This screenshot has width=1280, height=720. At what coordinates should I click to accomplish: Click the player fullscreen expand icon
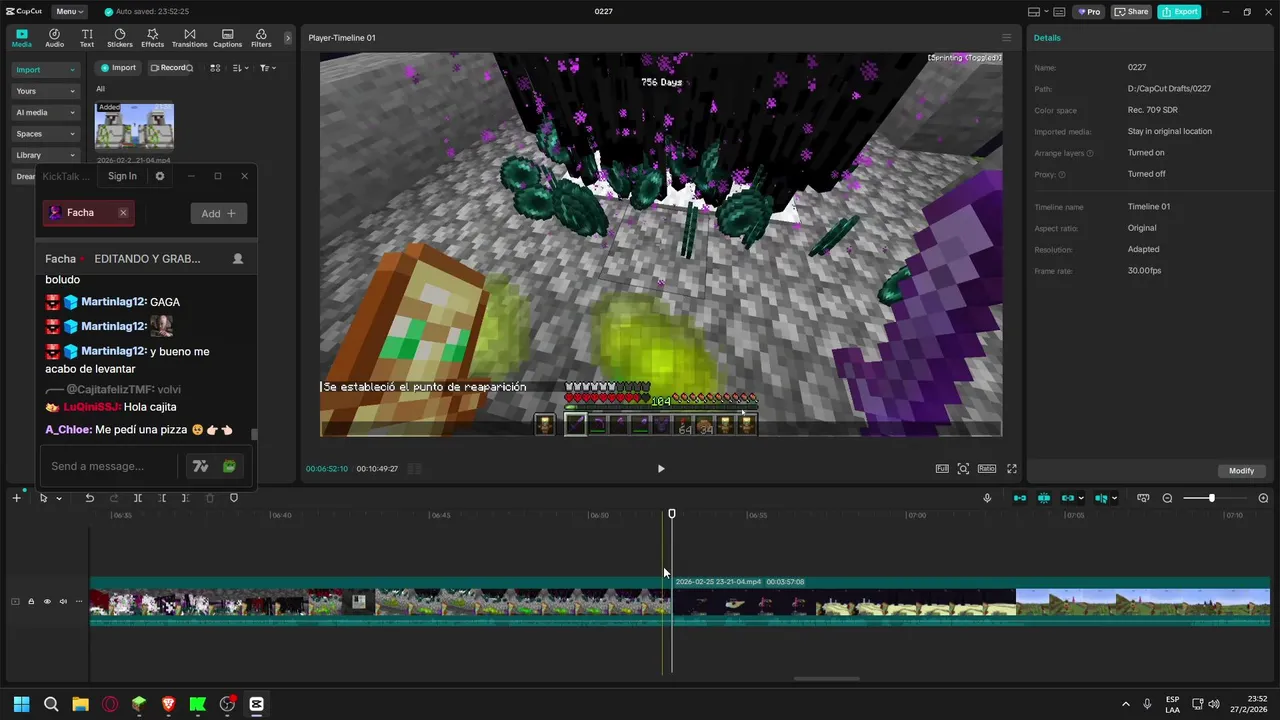tap(1012, 468)
